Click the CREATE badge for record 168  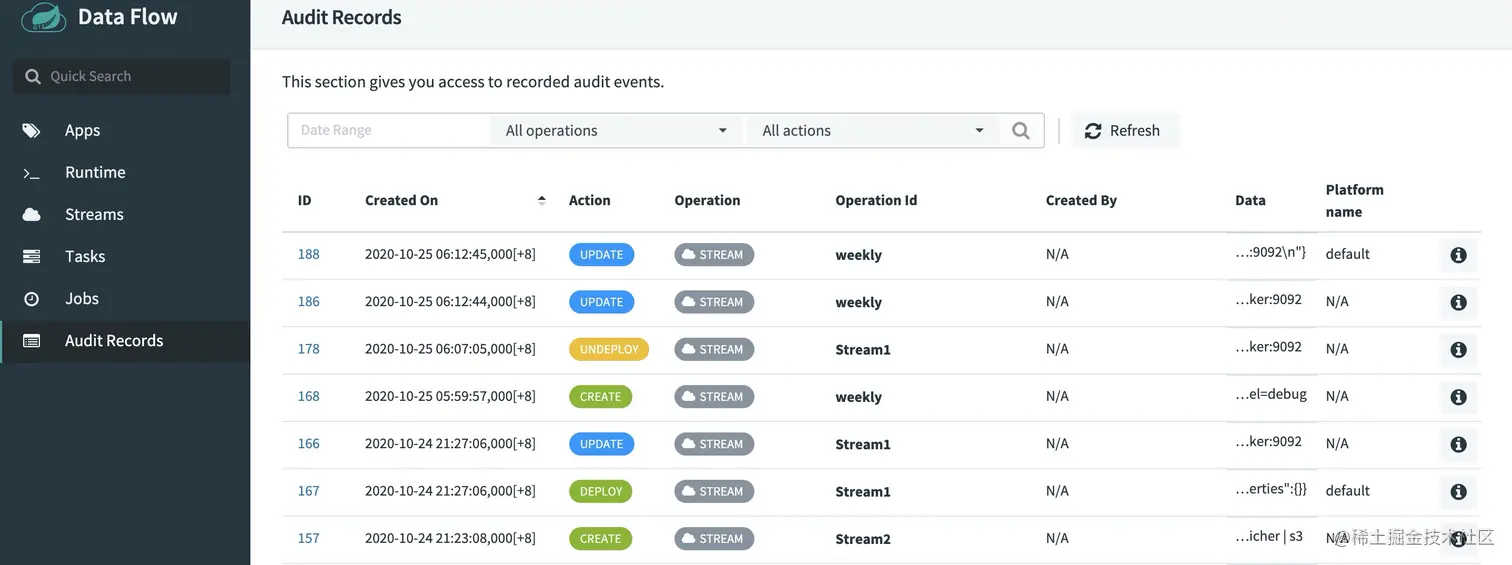pos(600,396)
